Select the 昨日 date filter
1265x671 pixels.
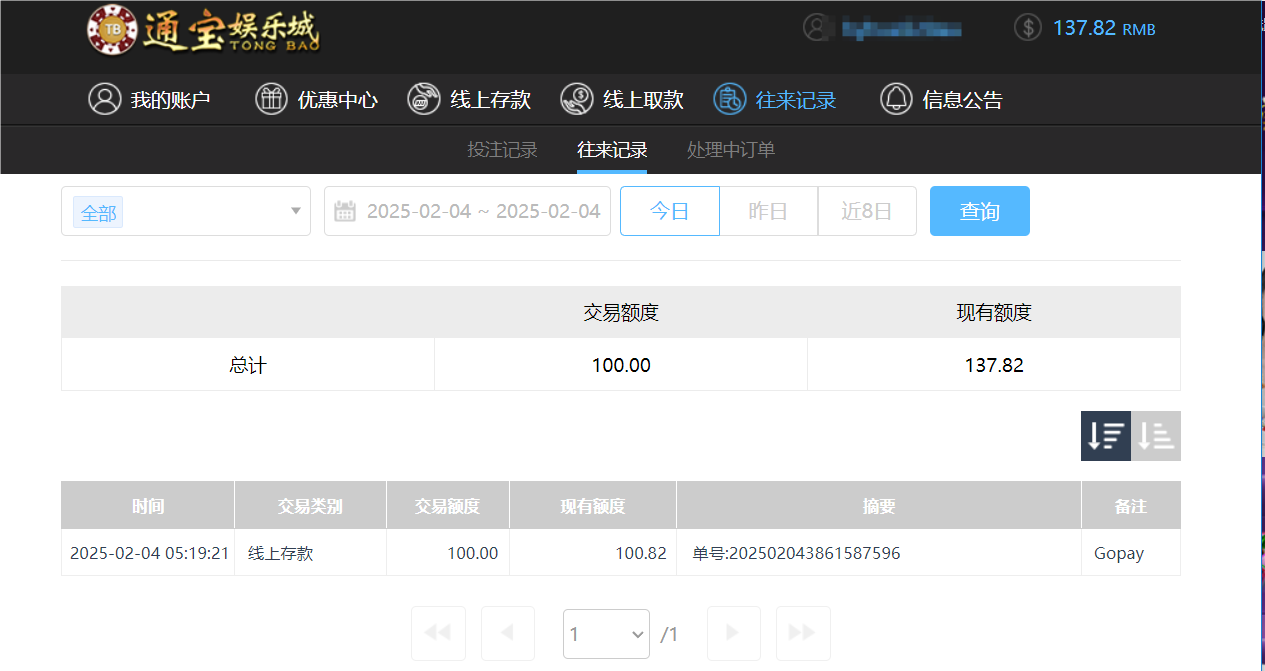pyautogui.click(x=768, y=211)
